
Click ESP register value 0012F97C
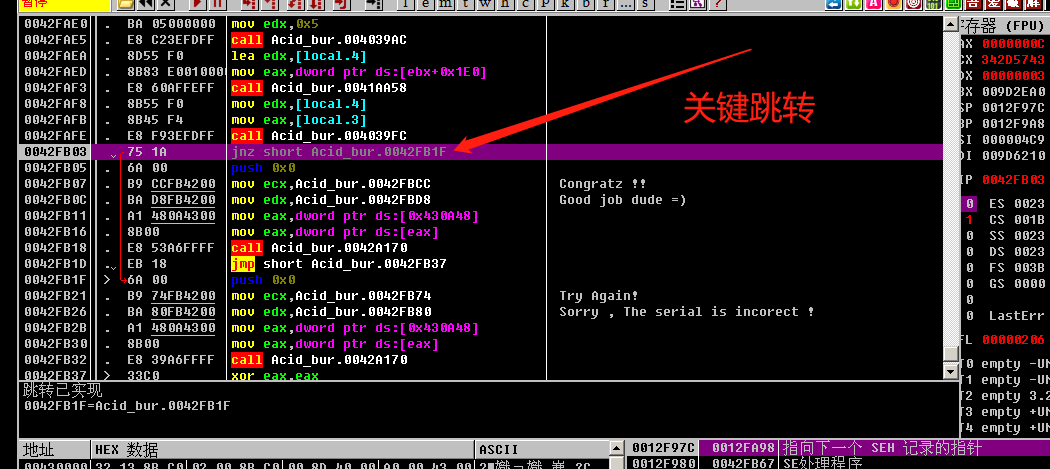(x=1013, y=108)
